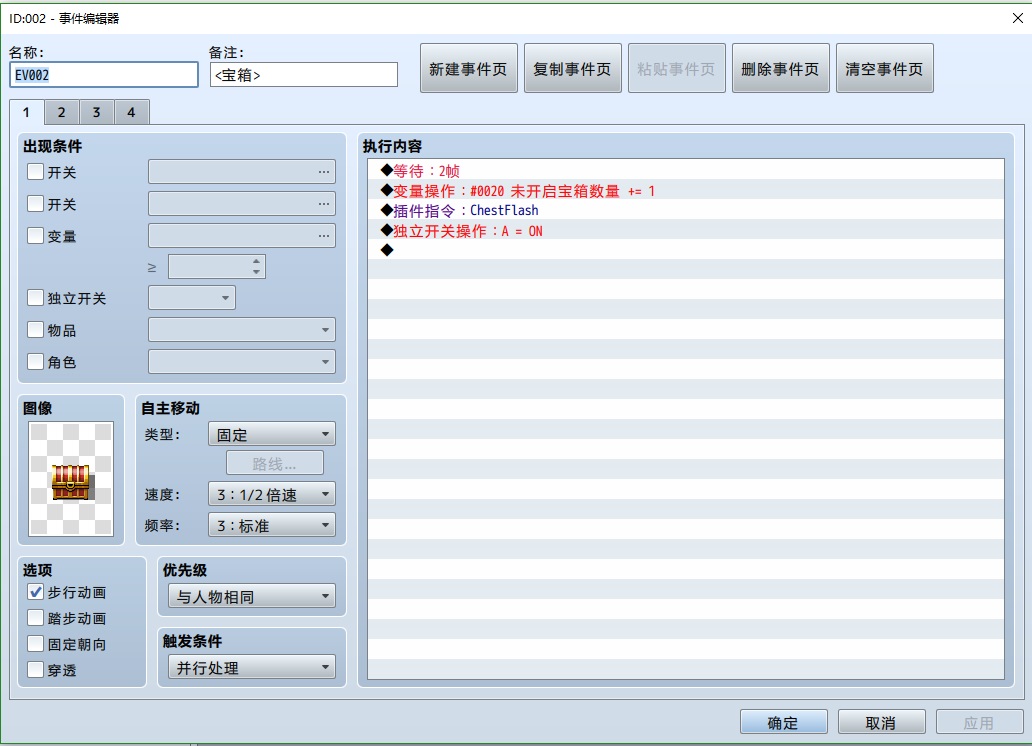Select the 等待：2帧 command line
This screenshot has height=746, width=1032.
[686, 171]
